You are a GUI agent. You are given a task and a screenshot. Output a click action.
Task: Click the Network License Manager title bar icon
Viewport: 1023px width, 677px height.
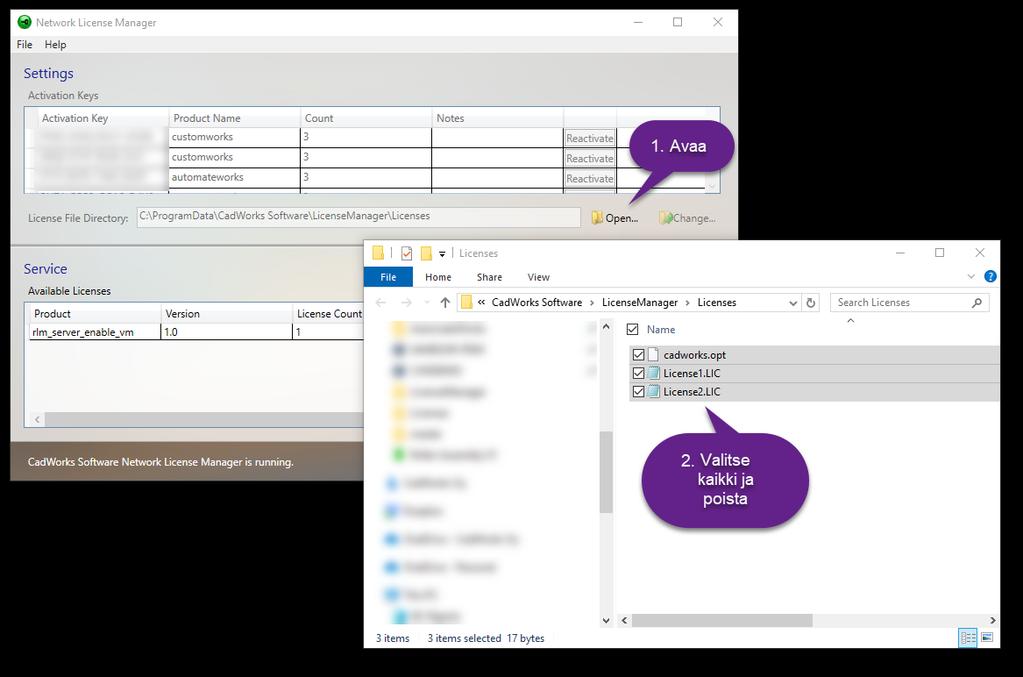[24, 22]
